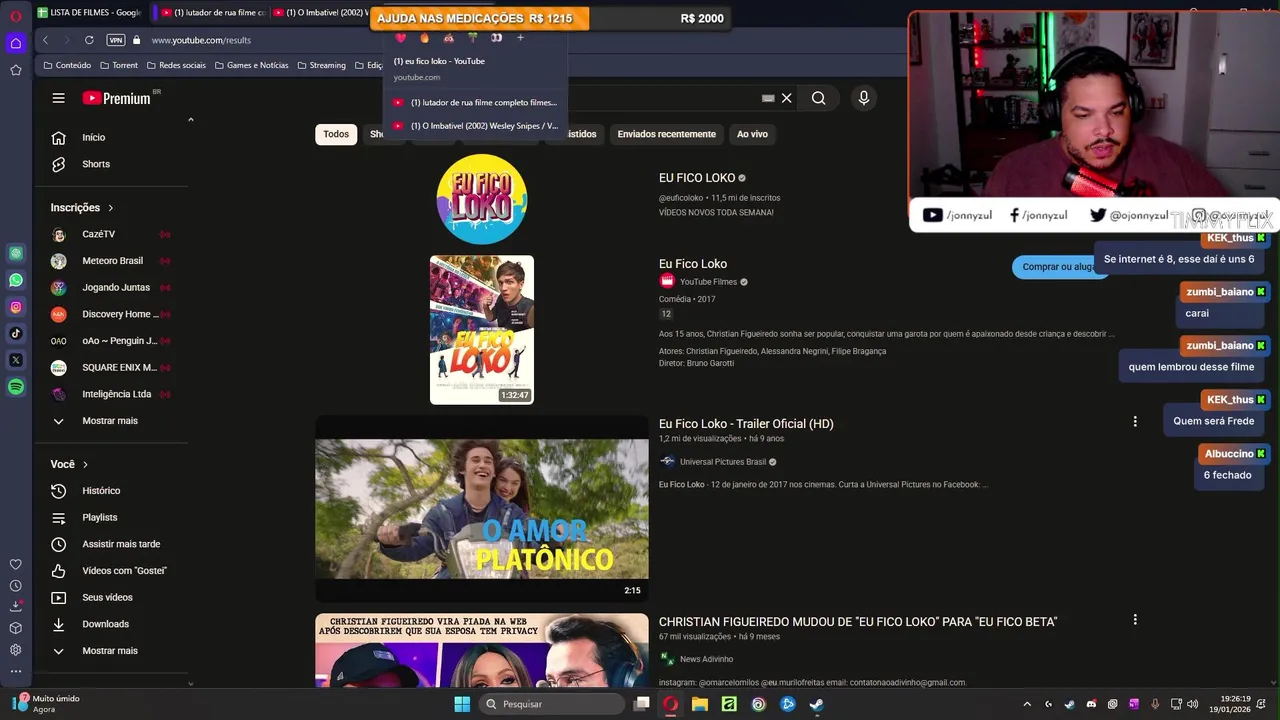Open Steam from the taskbar

click(816, 704)
